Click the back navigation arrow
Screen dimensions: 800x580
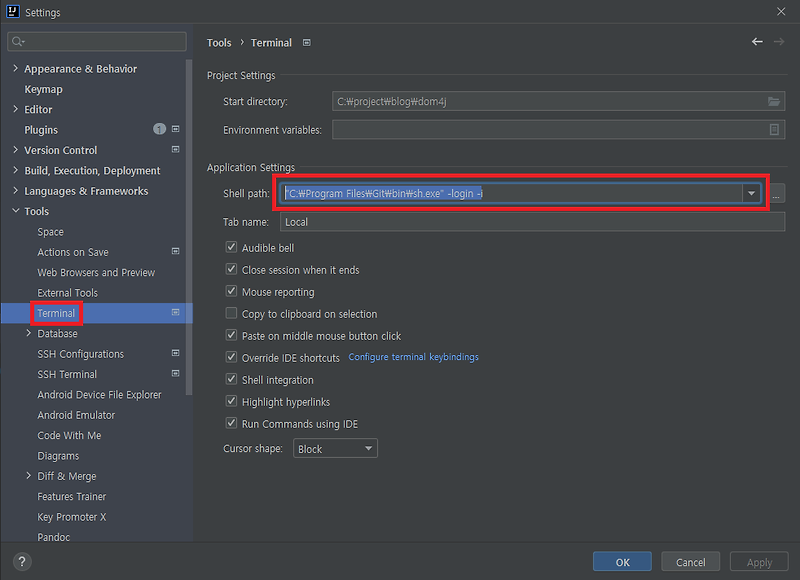coord(756,42)
